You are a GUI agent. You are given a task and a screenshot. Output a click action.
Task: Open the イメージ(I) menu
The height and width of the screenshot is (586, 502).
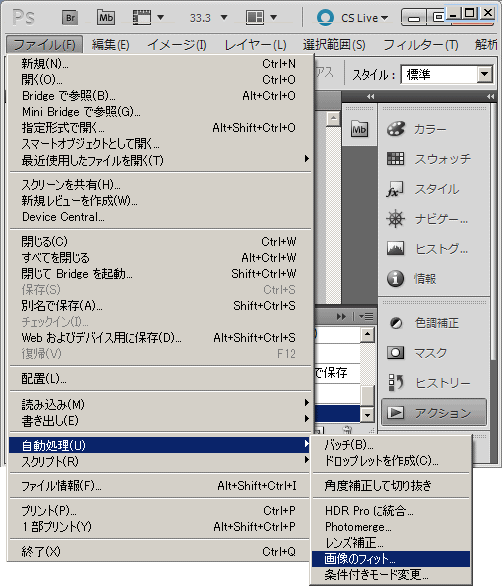pyautogui.click(x=177, y=45)
